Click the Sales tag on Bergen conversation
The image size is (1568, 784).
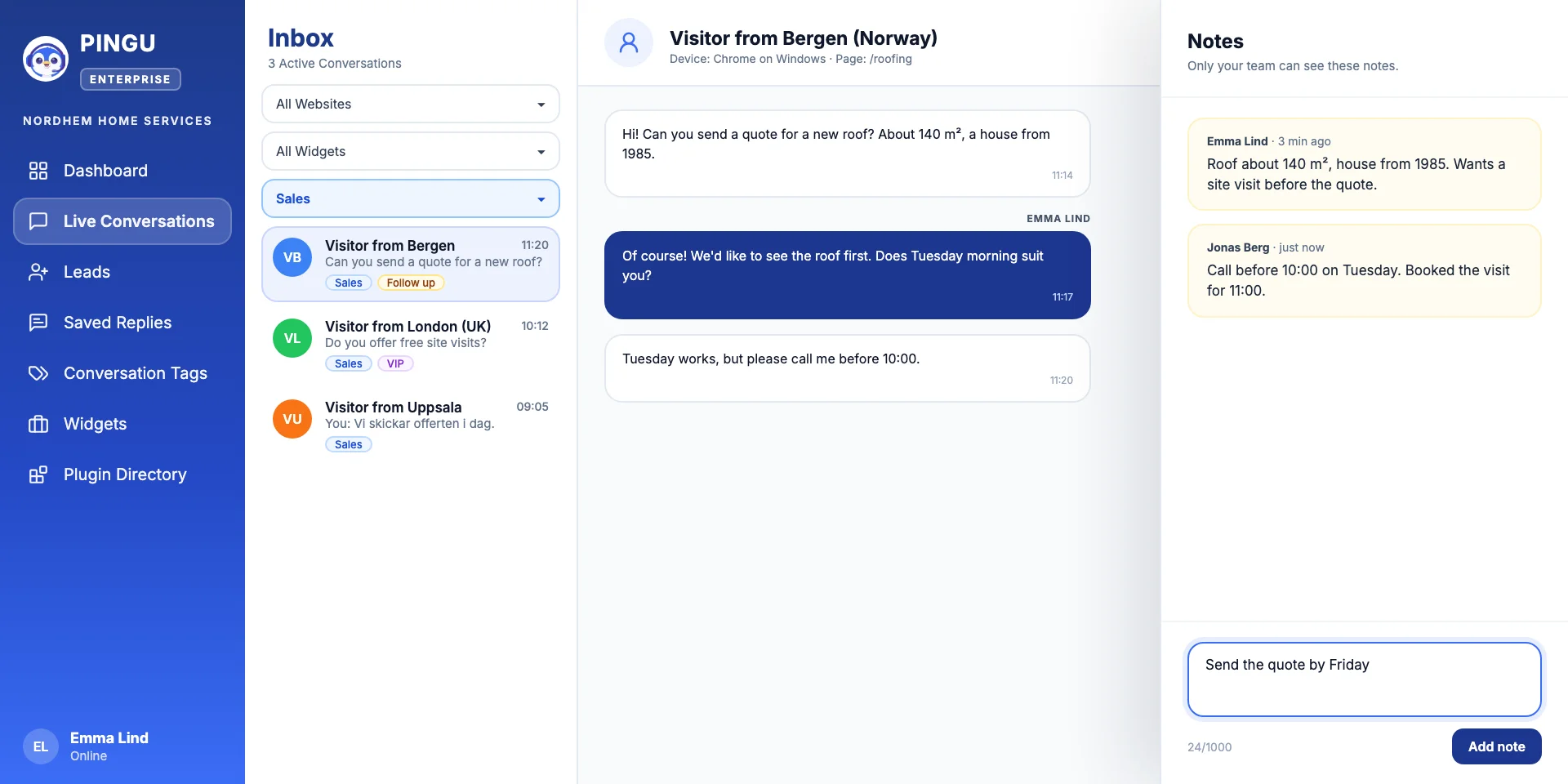coord(349,283)
